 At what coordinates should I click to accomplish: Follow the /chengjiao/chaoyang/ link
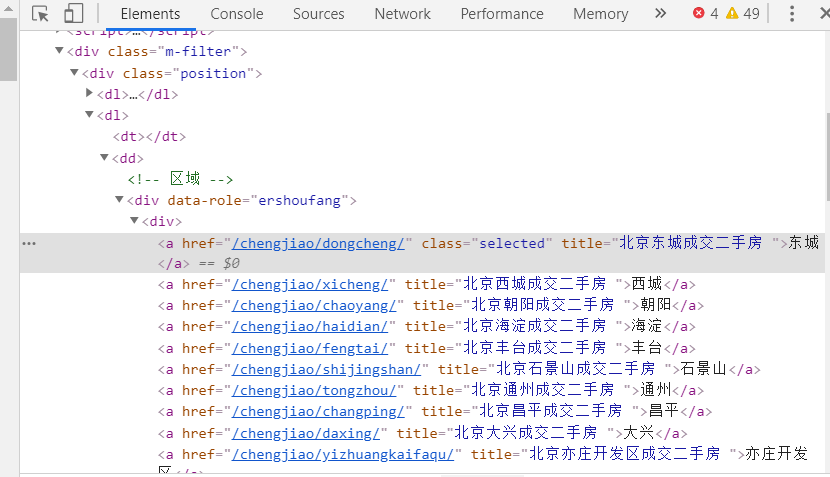click(314, 305)
